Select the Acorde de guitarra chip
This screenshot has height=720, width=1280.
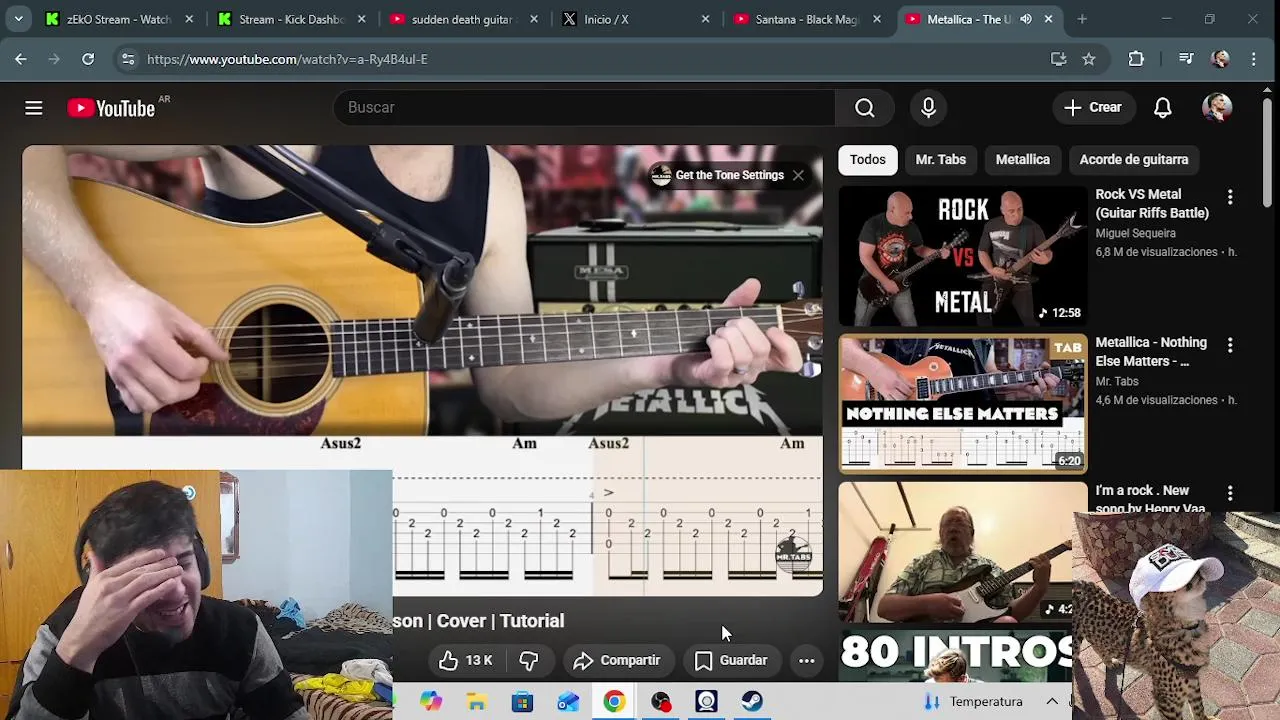point(1134,160)
